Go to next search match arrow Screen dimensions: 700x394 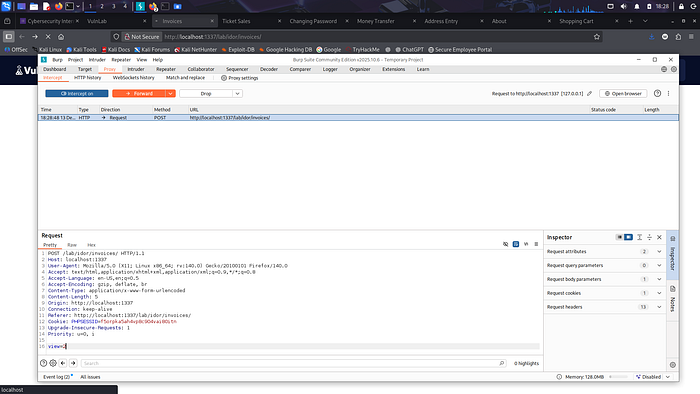pos(73,363)
